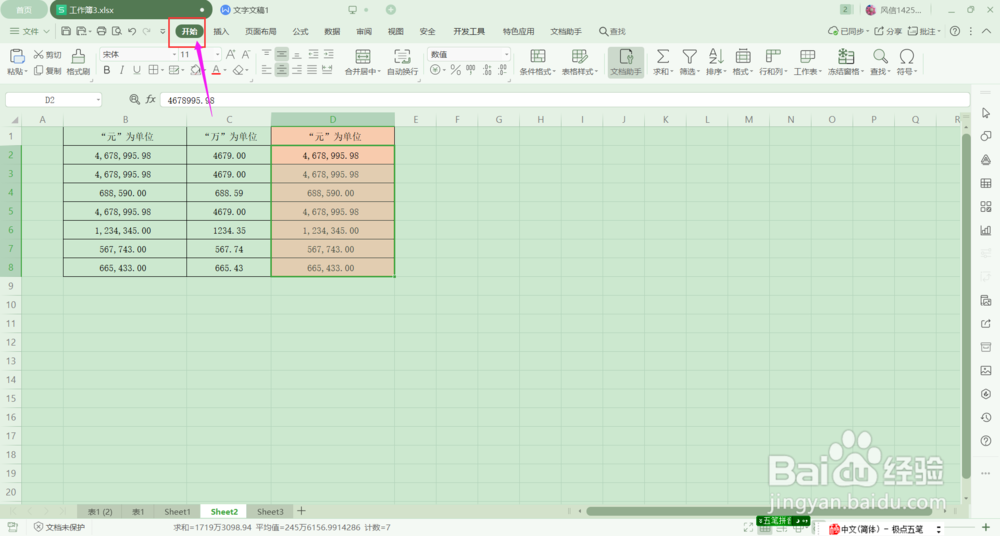The image size is (1000, 536).
Task: Toggle top vertical alignment
Action: [267, 54]
